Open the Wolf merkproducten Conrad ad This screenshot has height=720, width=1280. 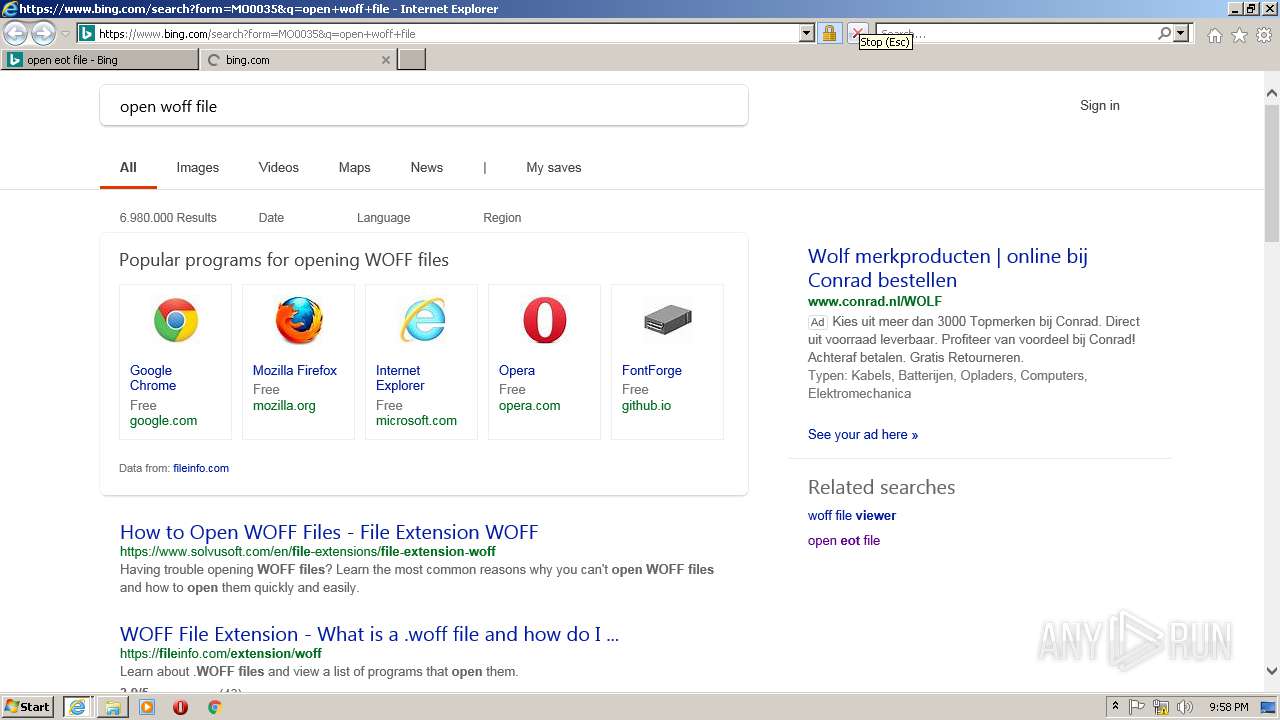pyautogui.click(x=947, y=268)
